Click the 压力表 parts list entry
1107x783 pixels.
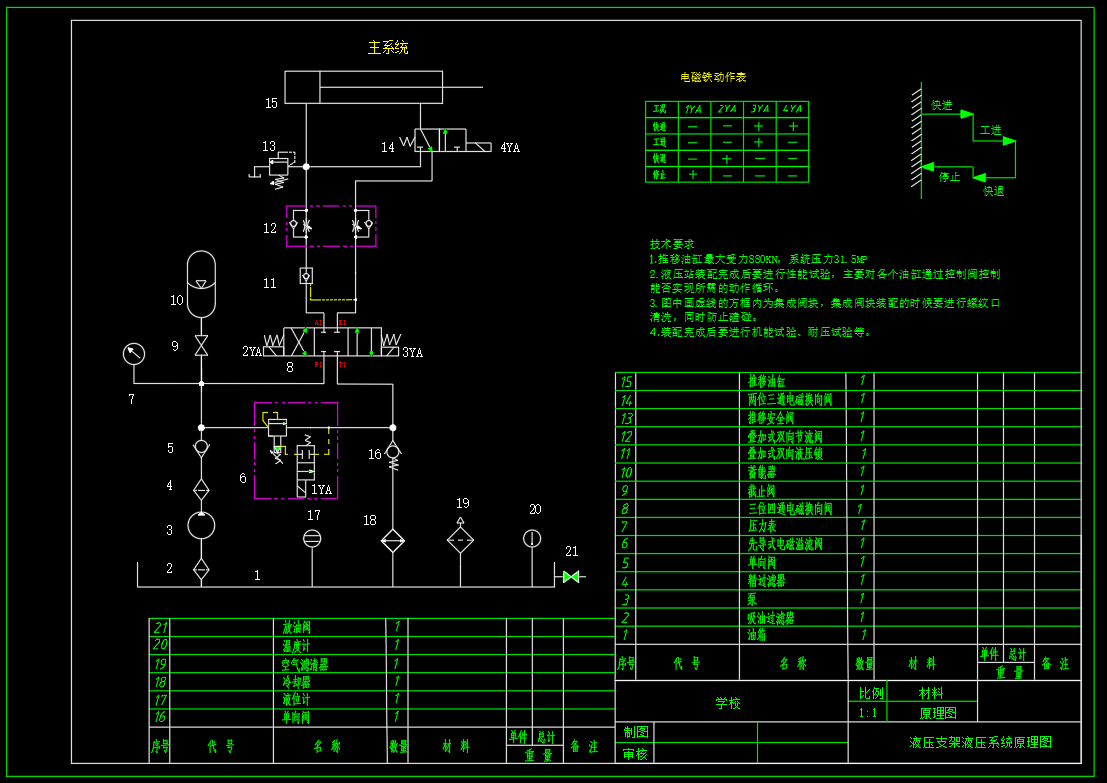click(x=762, y=527)
